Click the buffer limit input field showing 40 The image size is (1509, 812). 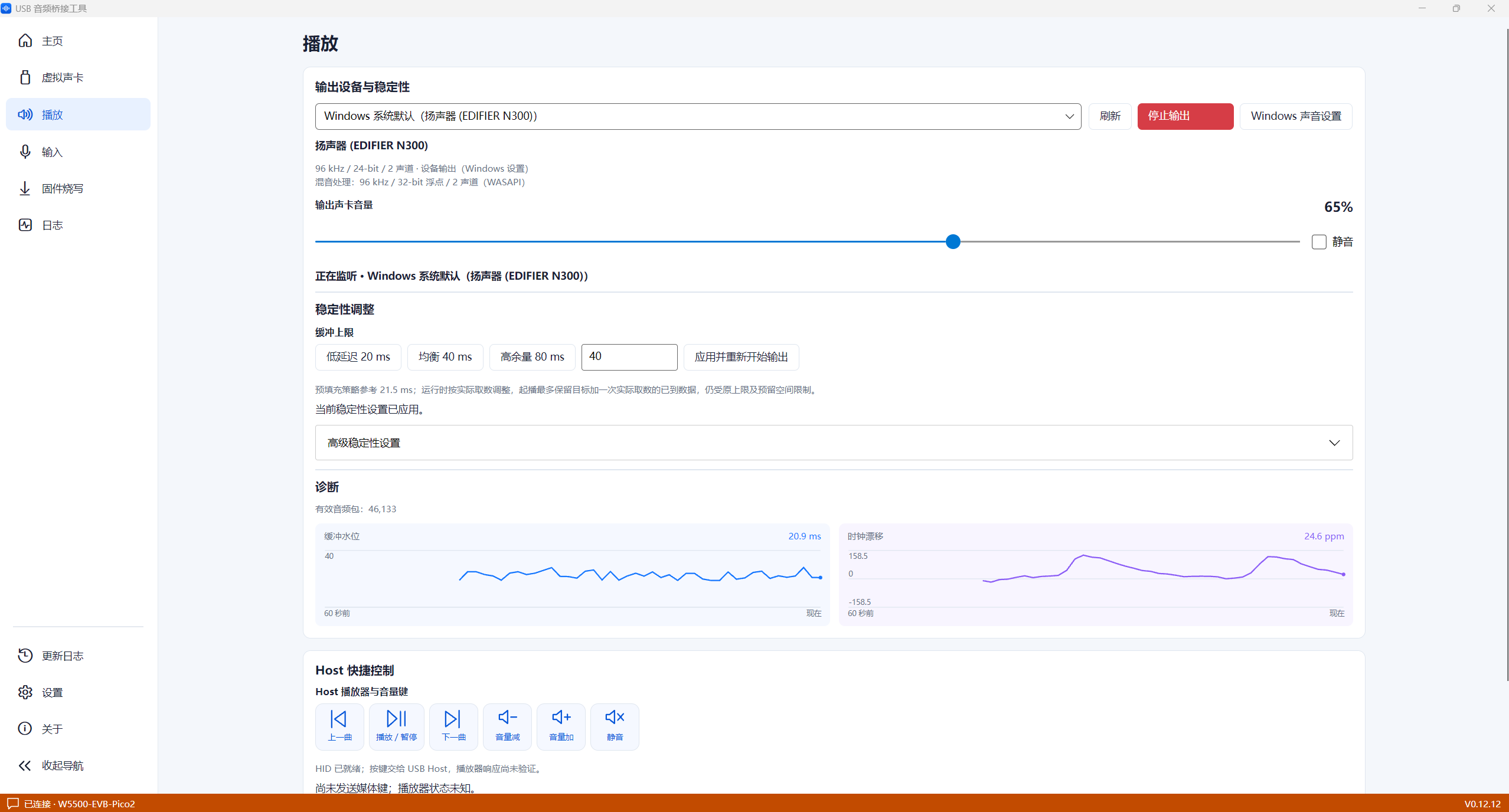(x=629, y=357)
